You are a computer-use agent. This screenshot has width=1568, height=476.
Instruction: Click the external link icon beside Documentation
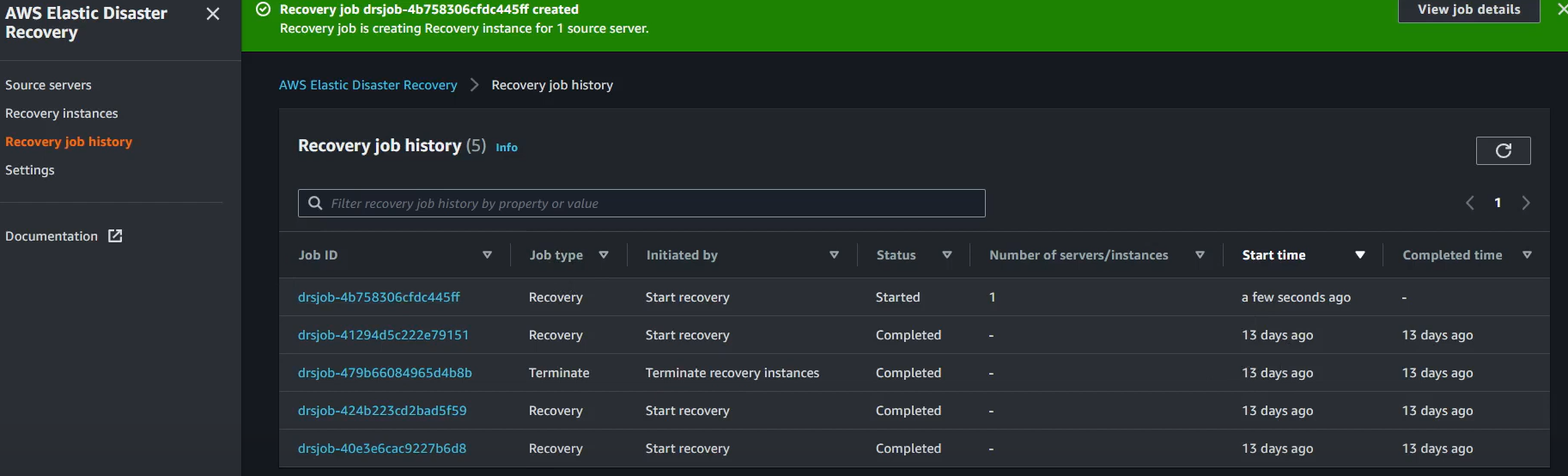tap(115, 235)
